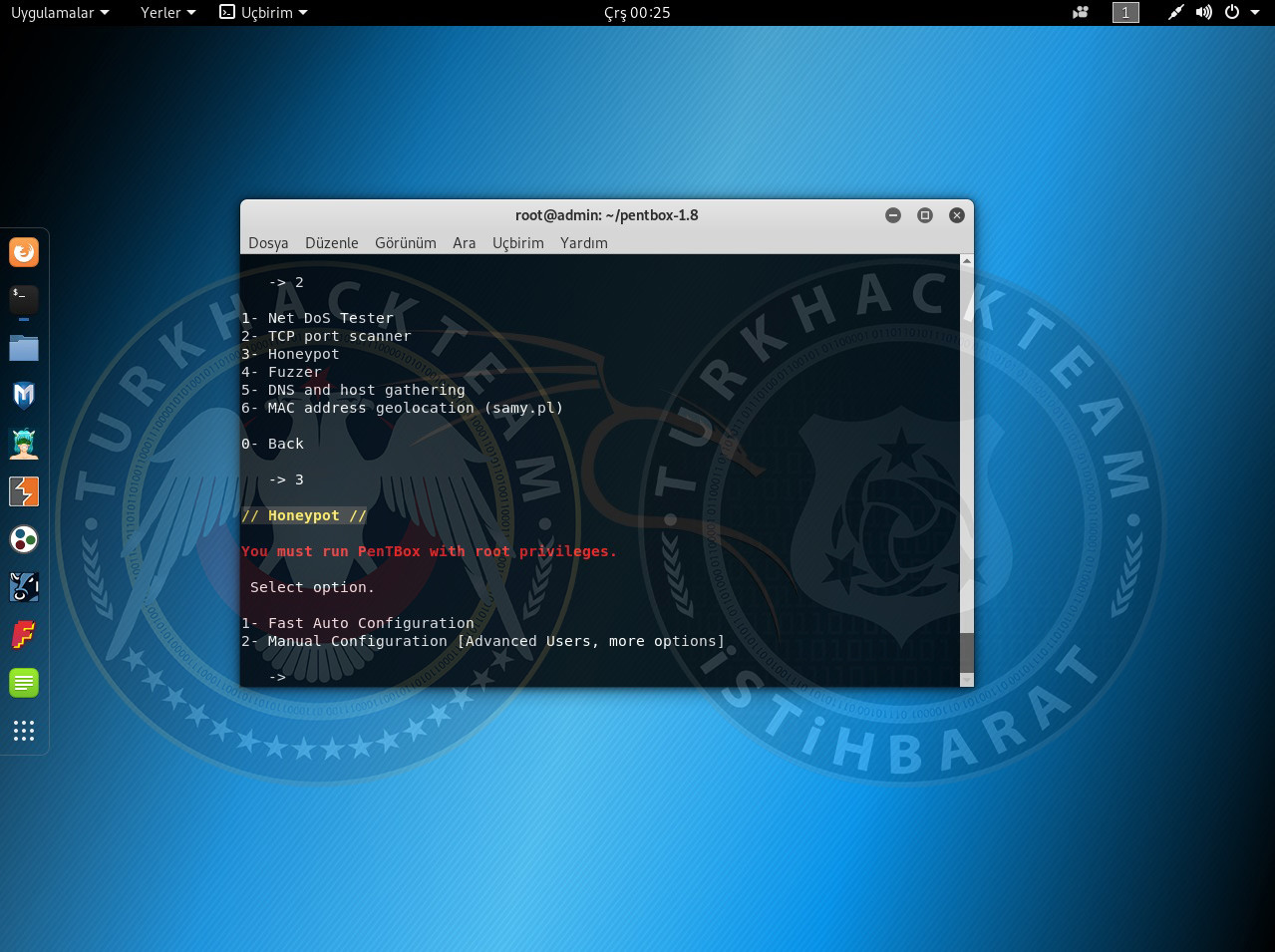Click the text '1- Net DoS Tester'
Viewport: 1275px width, 952px height.
318,318
